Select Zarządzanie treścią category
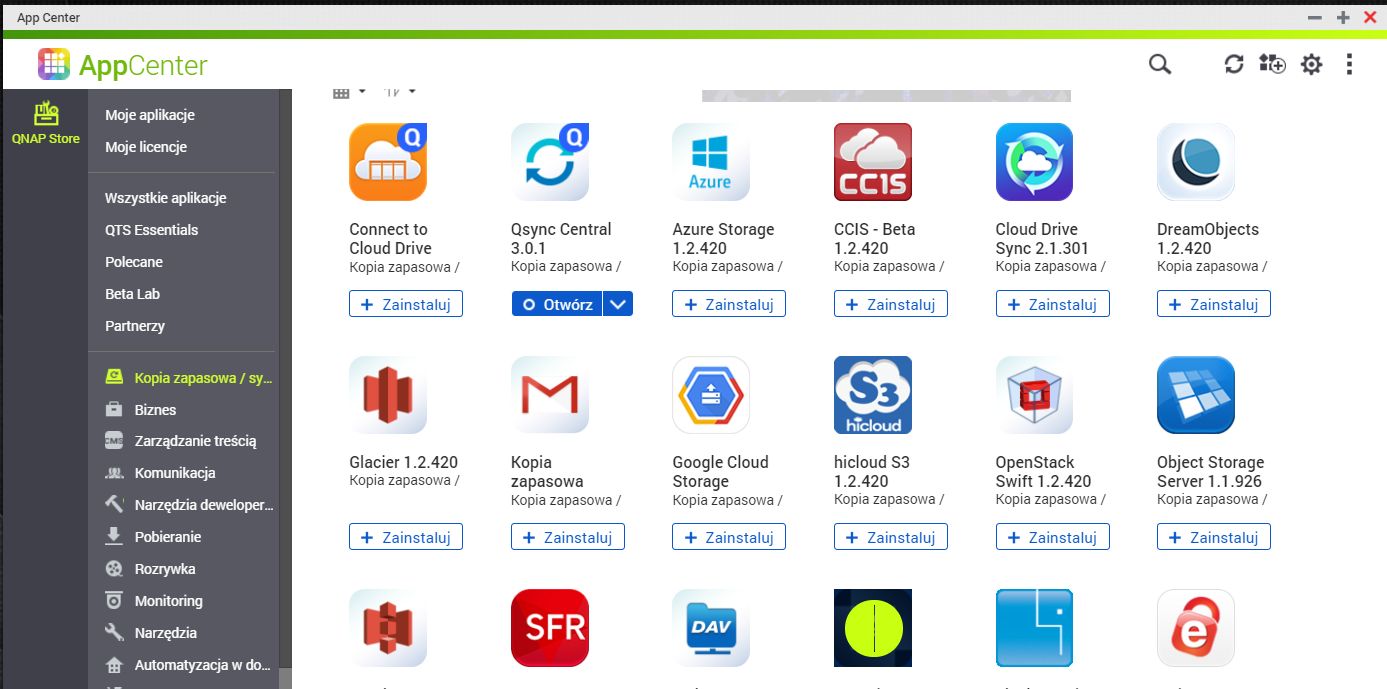Screen dimensions: 1387x689 pyautogui.click(x=183, y=441)
